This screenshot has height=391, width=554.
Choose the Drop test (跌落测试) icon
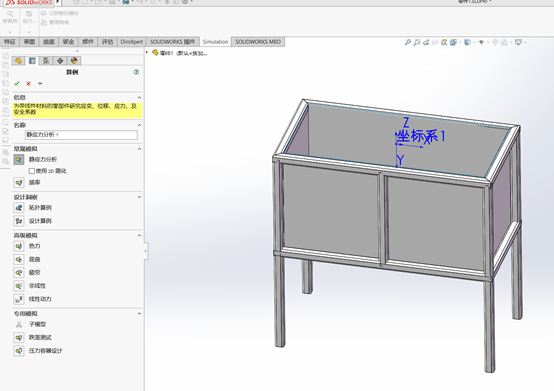(x=19, y=337)
